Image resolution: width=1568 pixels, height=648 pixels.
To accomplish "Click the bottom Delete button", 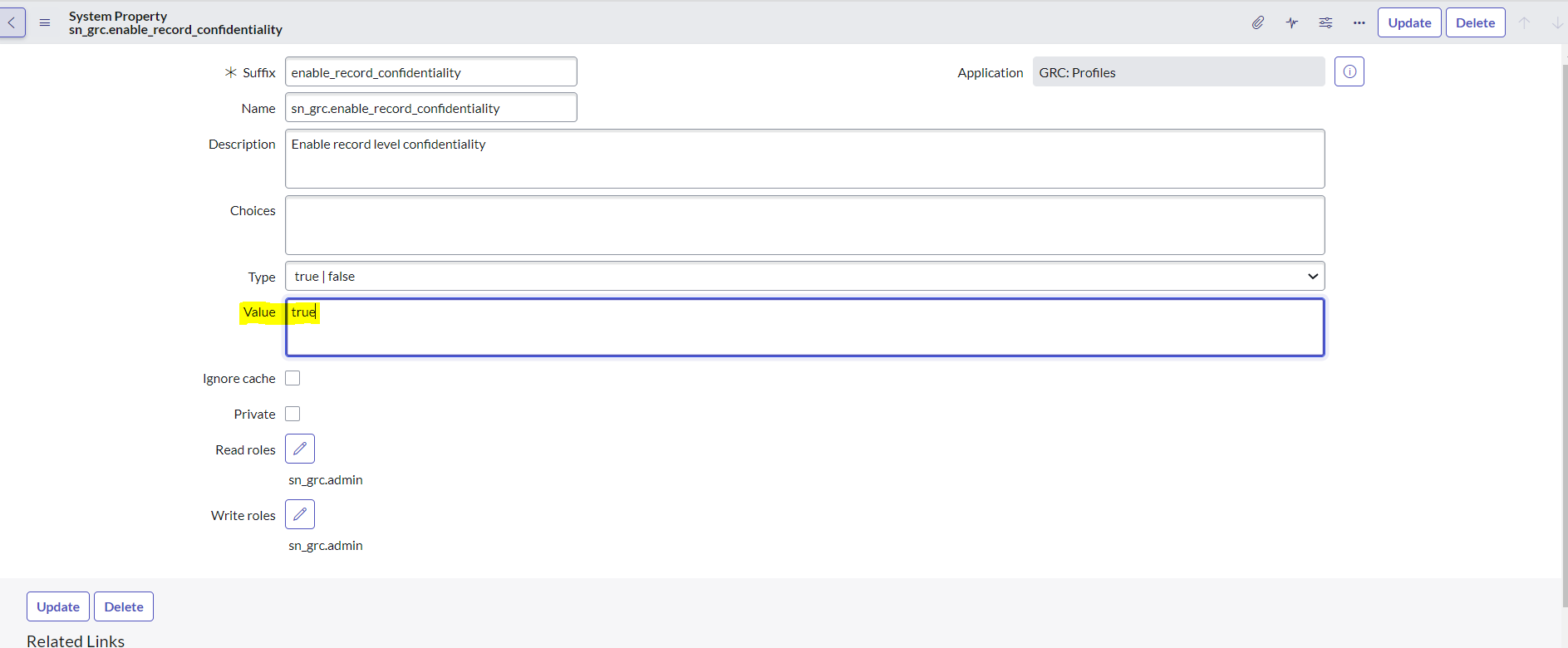I will 124,606.
